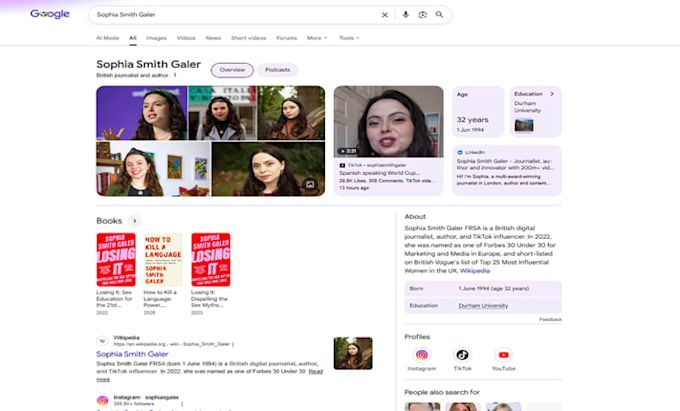Image resolution: width=680 pixels, height=411 pixels.
Task: Open photo of Sophia outdoors in brown coat
Action: click(x=291, y=113)
